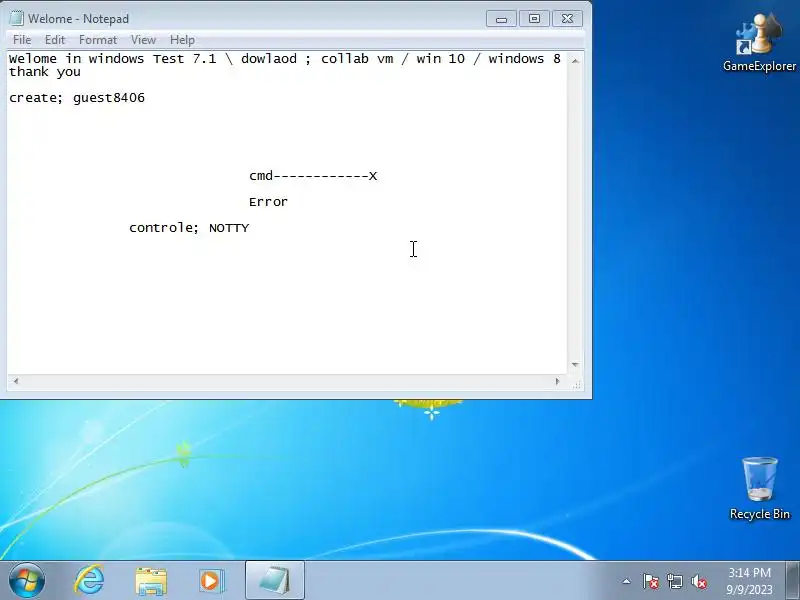Minimize the Notepad window

pyautogui.click(x=501, y=19)
